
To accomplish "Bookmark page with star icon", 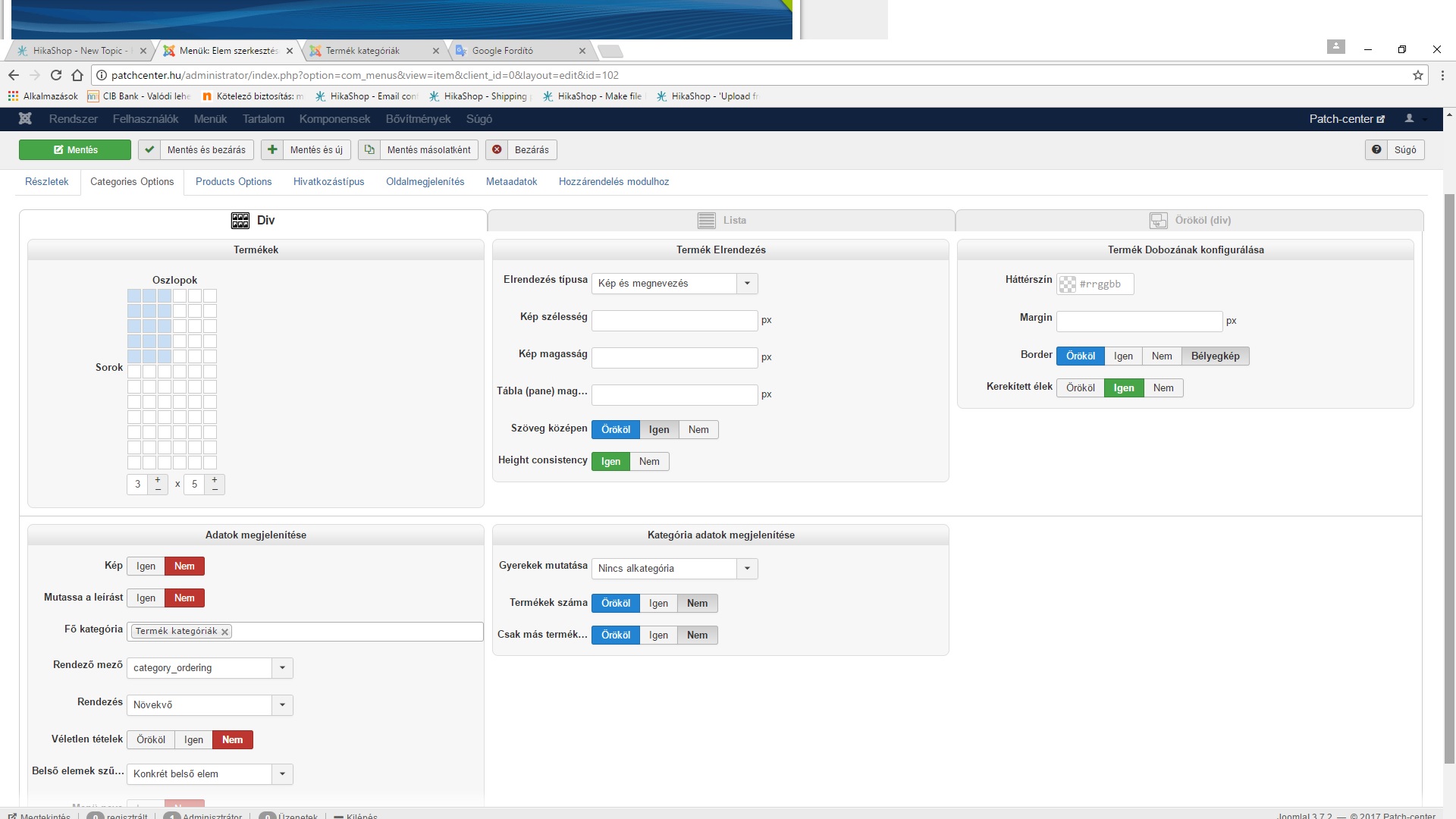I will tap(1417, 75).
